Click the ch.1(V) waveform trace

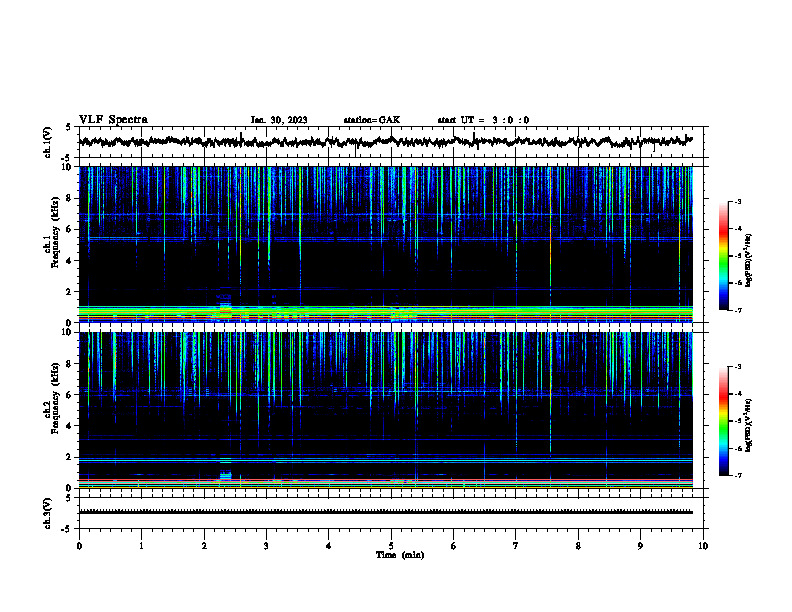pyautogui.click(x=385, y=141)
